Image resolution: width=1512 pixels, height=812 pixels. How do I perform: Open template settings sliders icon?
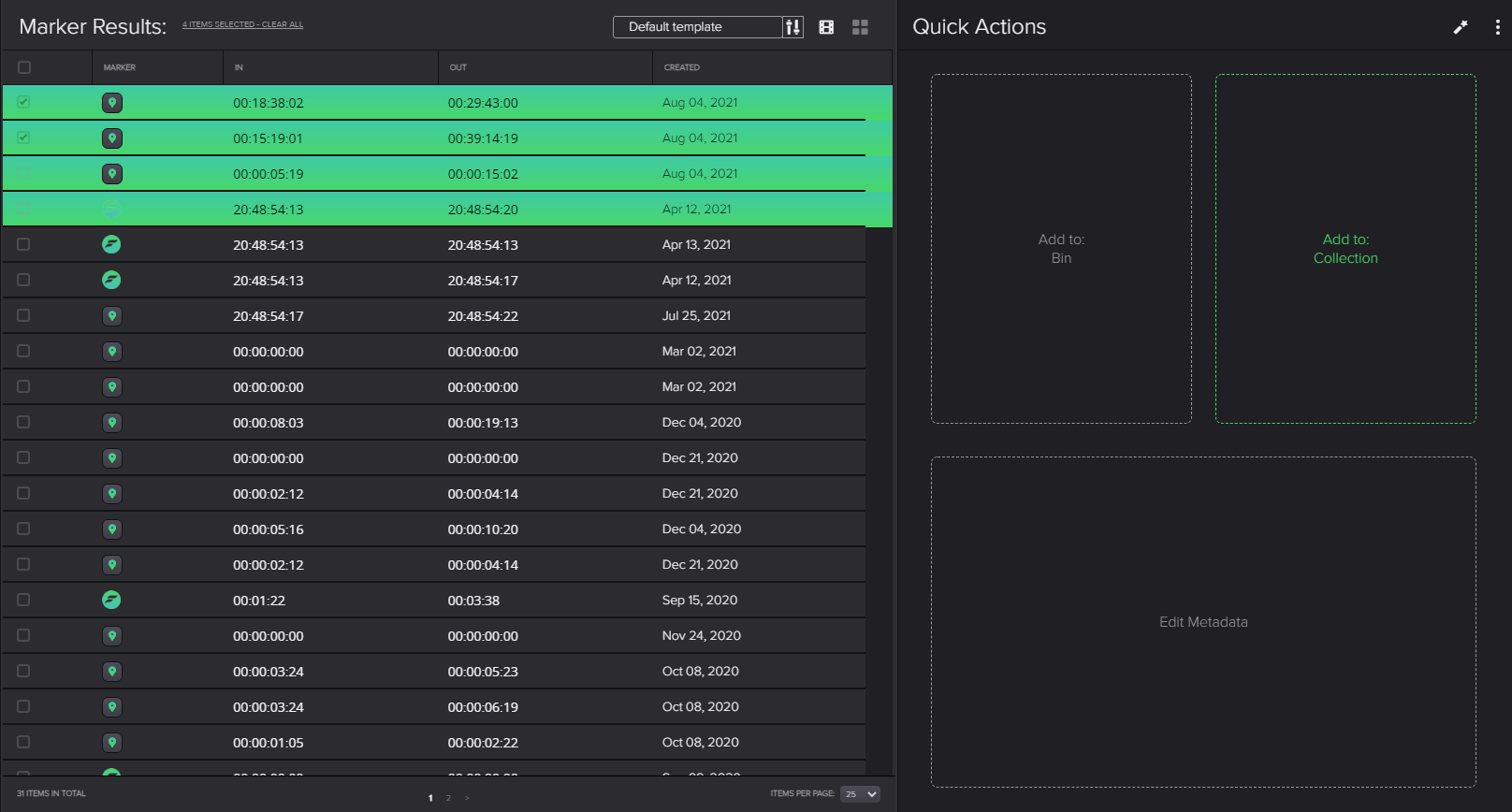tap(792, 27)
